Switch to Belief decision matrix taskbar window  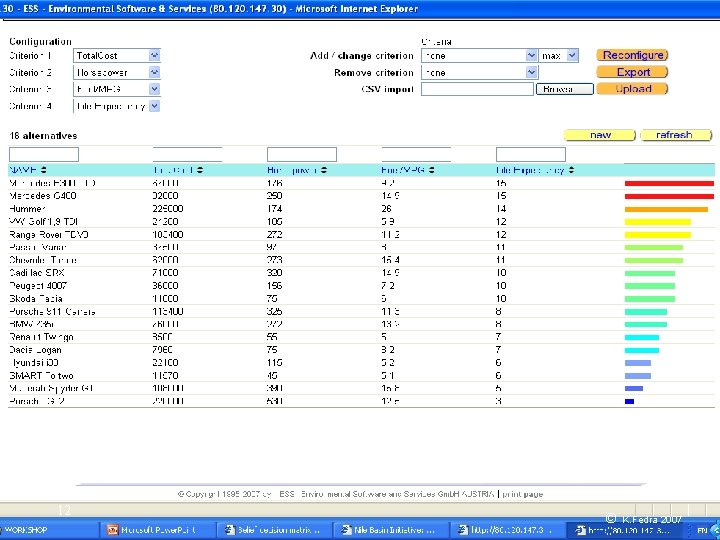[x=273, y=529]
